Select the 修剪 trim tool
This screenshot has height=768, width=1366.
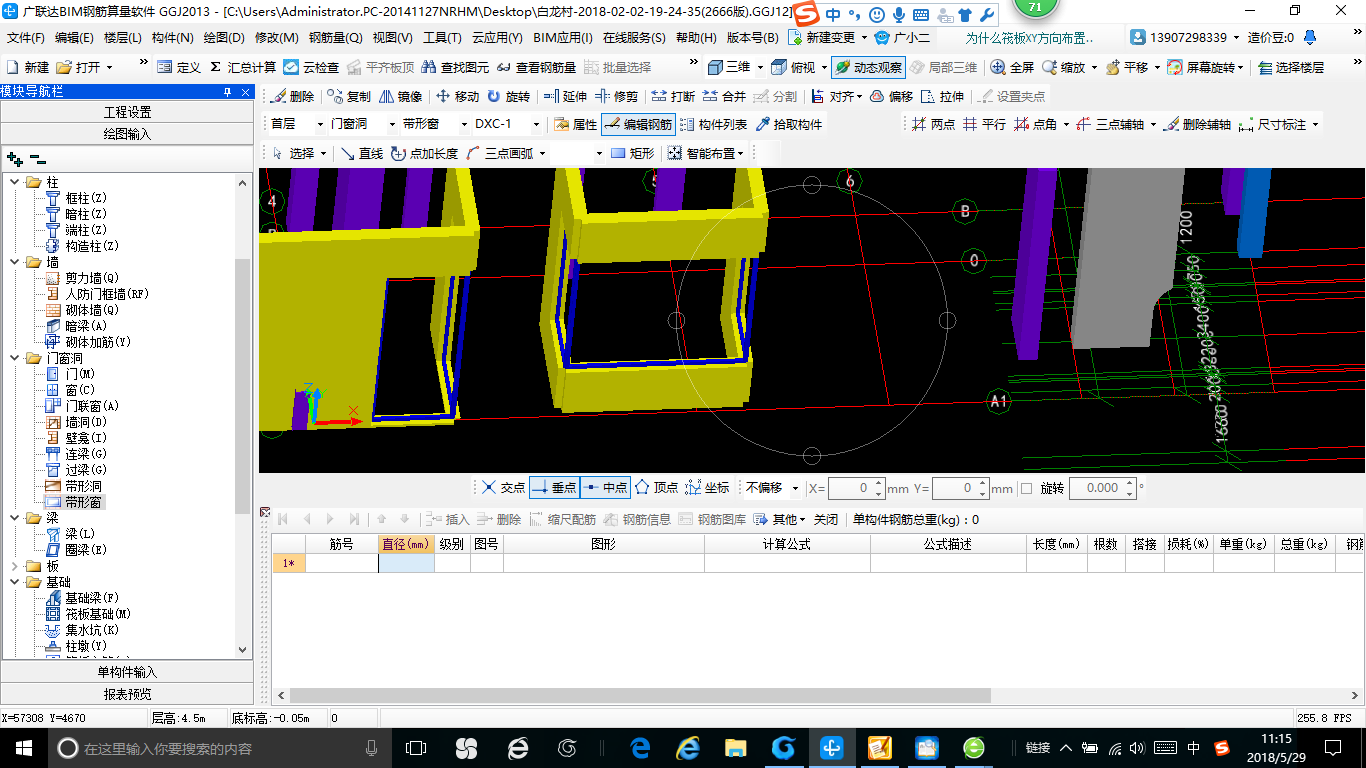pos(616,96)
